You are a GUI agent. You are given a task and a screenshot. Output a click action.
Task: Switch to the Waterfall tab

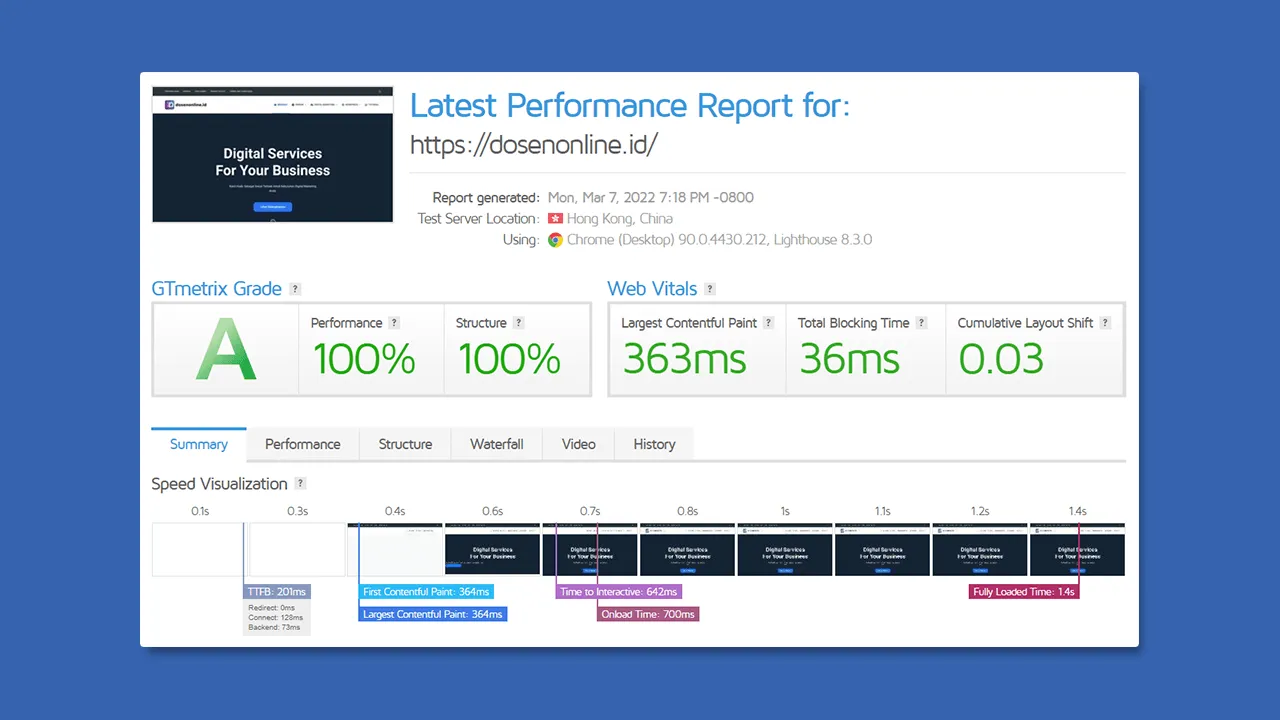(x=496, y=444)
